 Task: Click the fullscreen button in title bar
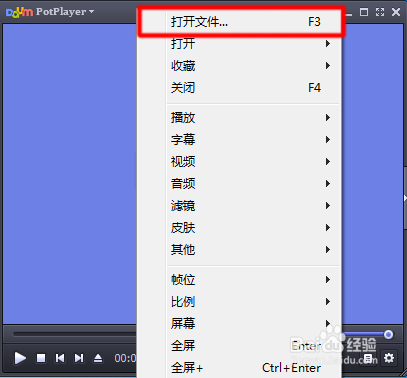tap(380, 12)
